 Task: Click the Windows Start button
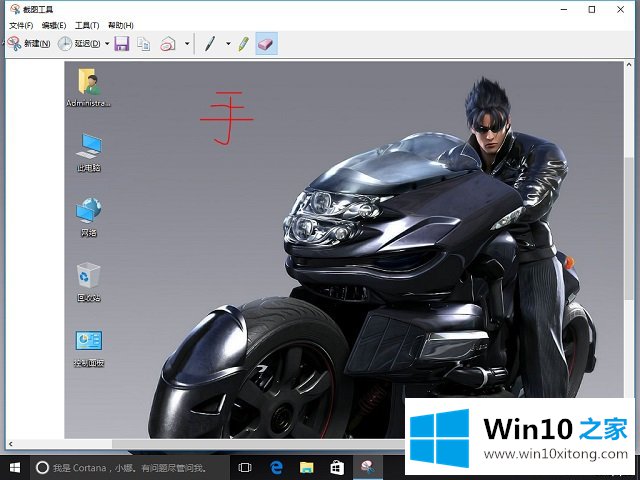click(14, 467)
